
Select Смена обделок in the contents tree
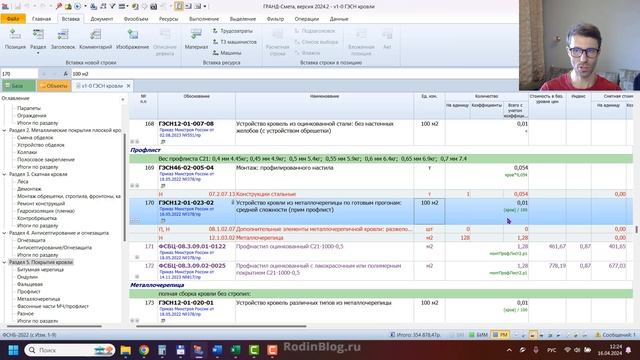[35, 138]
